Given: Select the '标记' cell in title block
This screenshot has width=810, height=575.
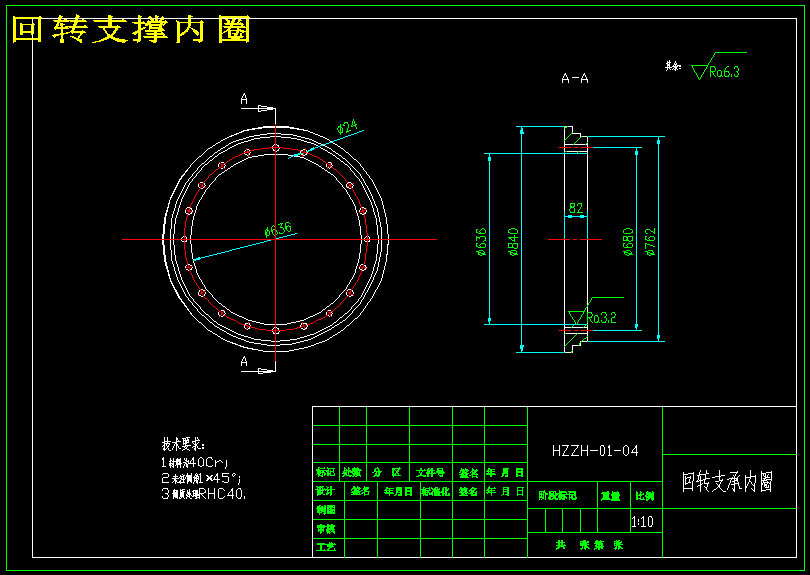Looking at the screenshot, I should pyautogui.click(x=325, y=472).
